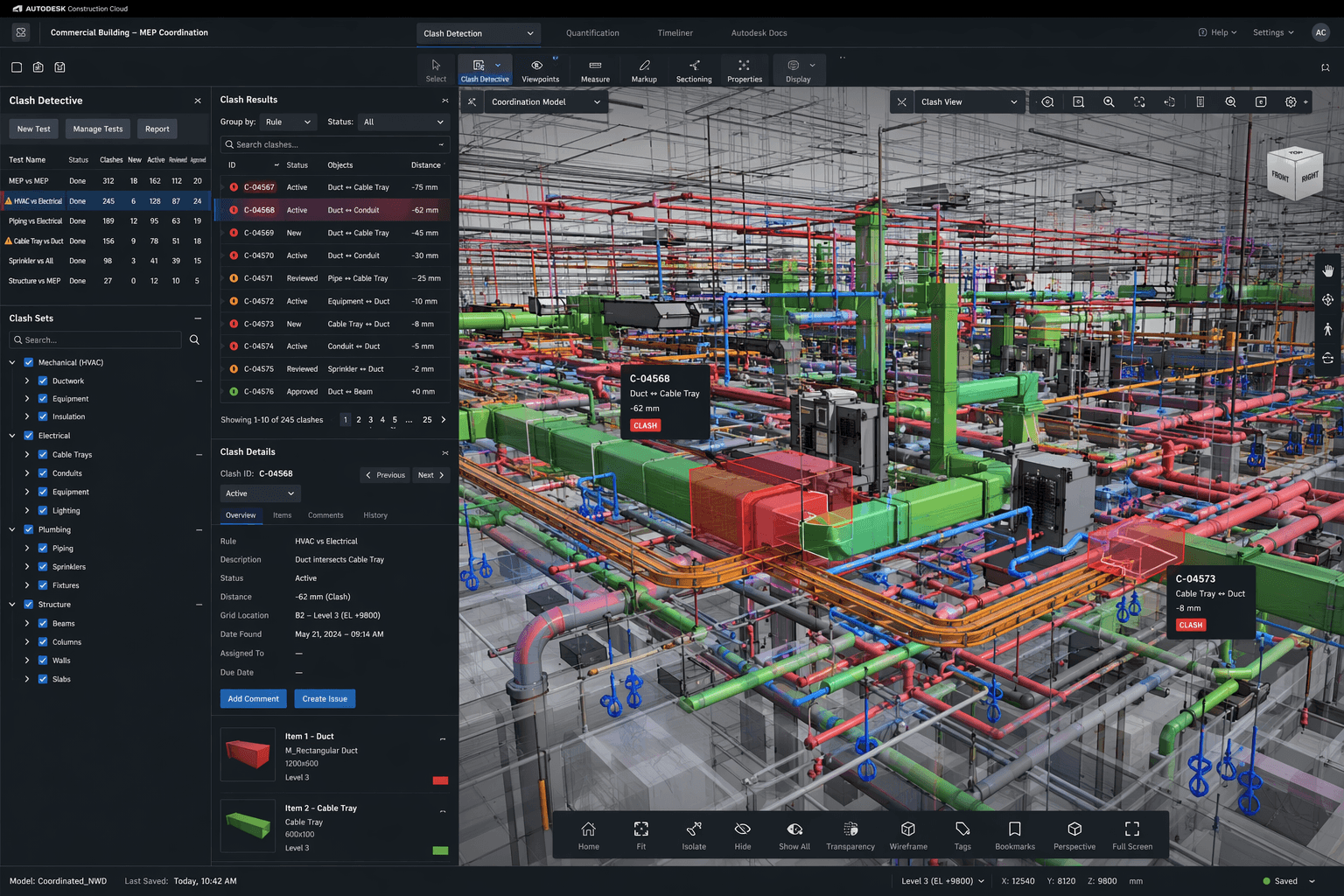
Task: Select the Measure tool in toolbar
Action: coord(595,71)
